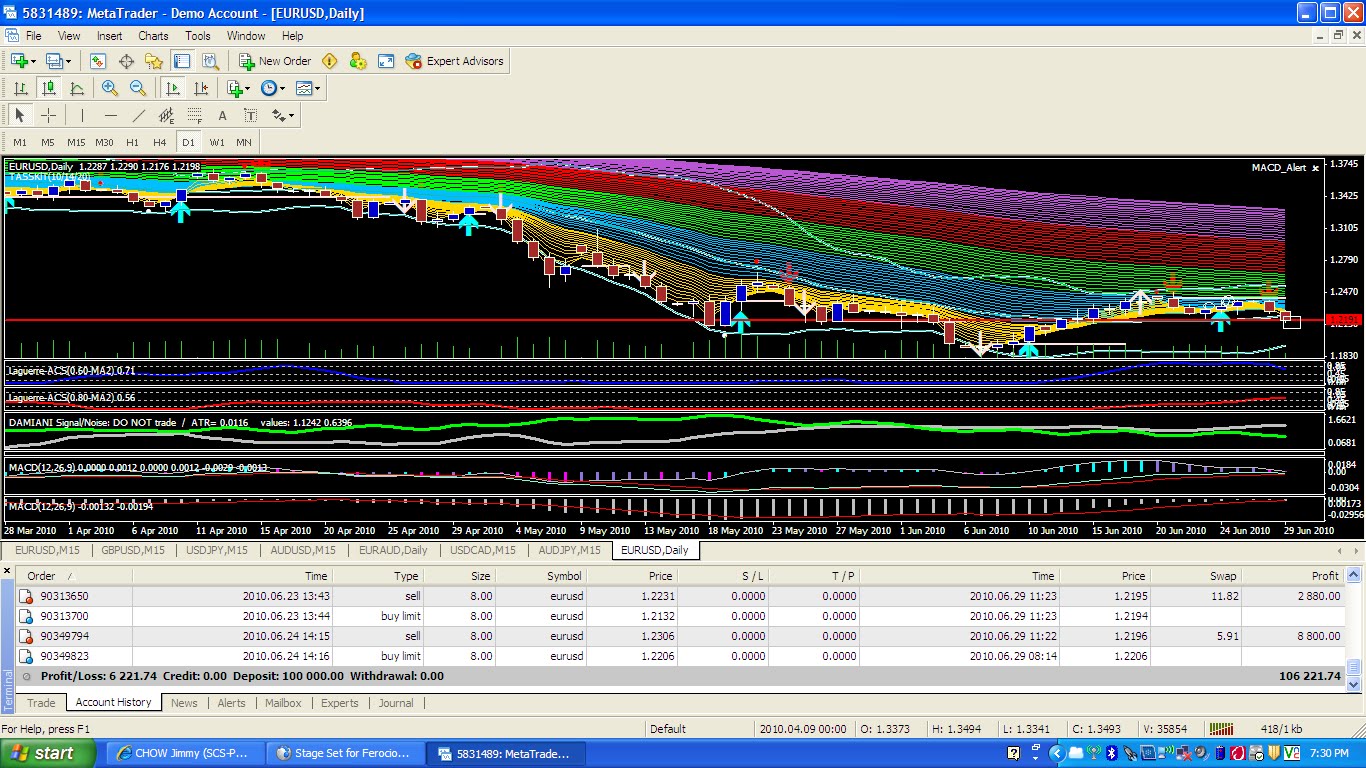This screenshot has width=1366, height=768.
Task: Open the Templates dropdown
Action: (x=308, y=88)
